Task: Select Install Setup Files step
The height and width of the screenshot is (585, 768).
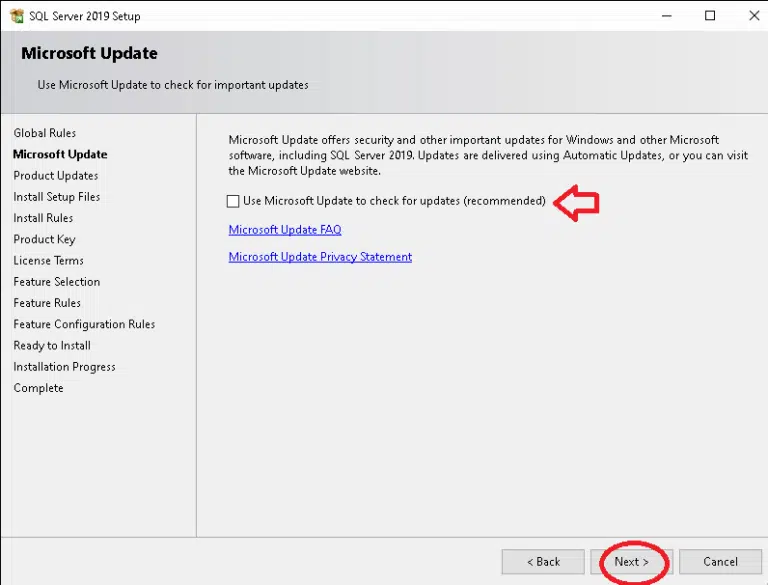Action: click(x=57, y=196)
